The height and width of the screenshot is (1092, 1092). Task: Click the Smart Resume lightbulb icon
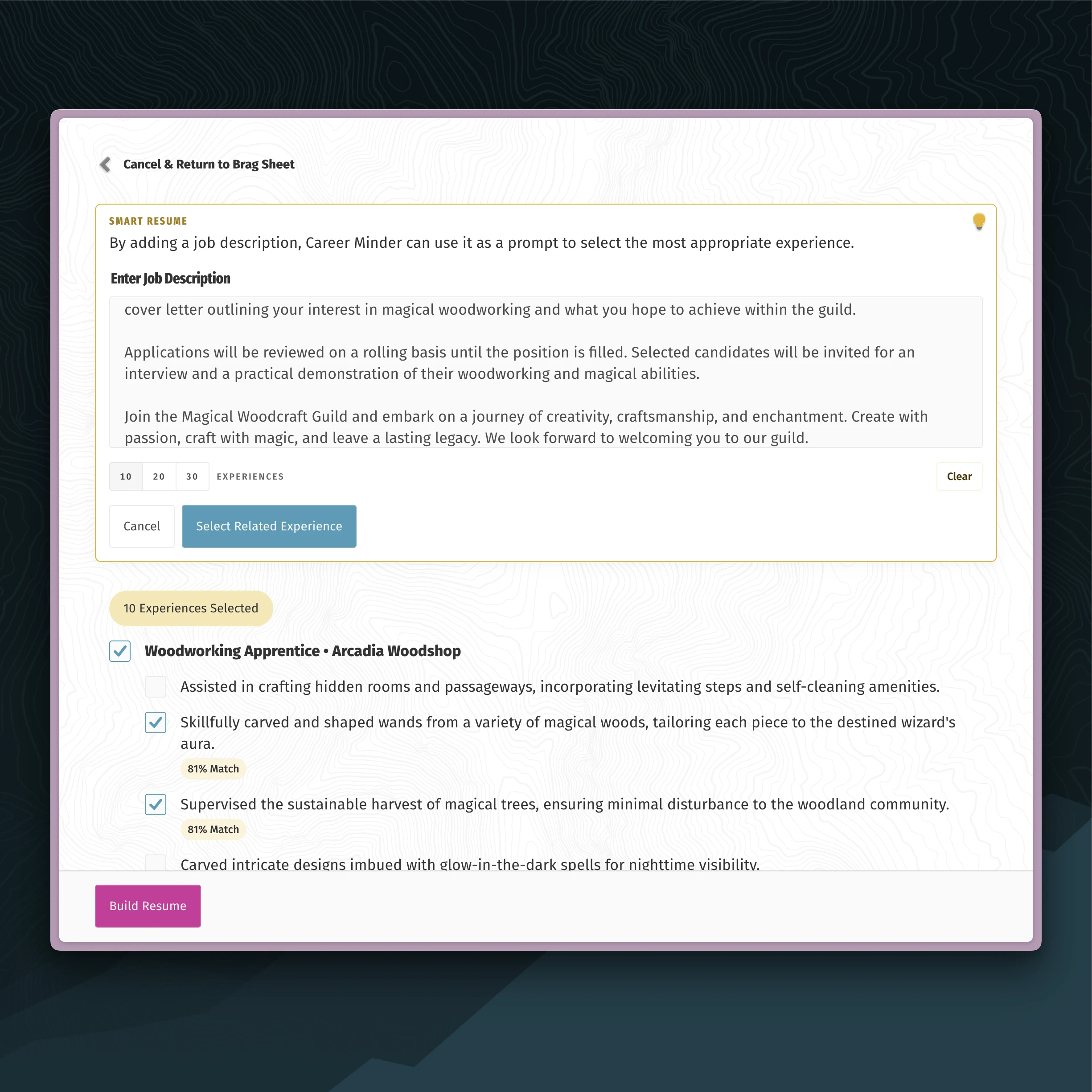978,221
